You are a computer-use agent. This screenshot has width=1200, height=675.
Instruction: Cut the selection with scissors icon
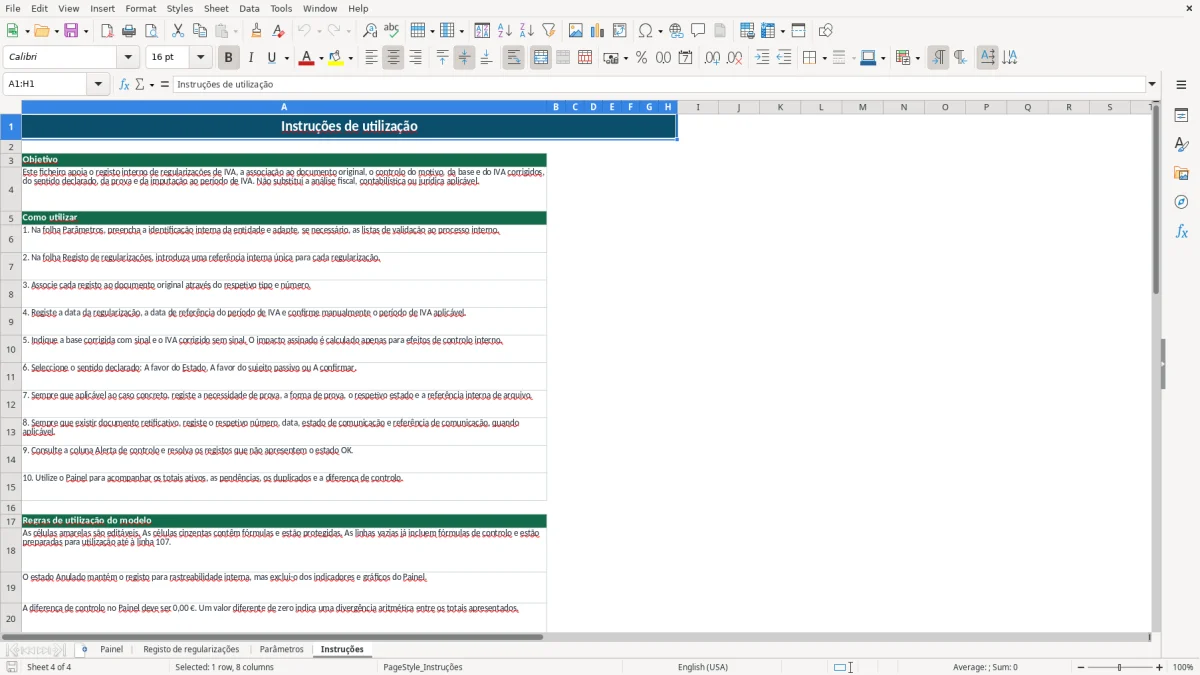(x=178, y=31)
